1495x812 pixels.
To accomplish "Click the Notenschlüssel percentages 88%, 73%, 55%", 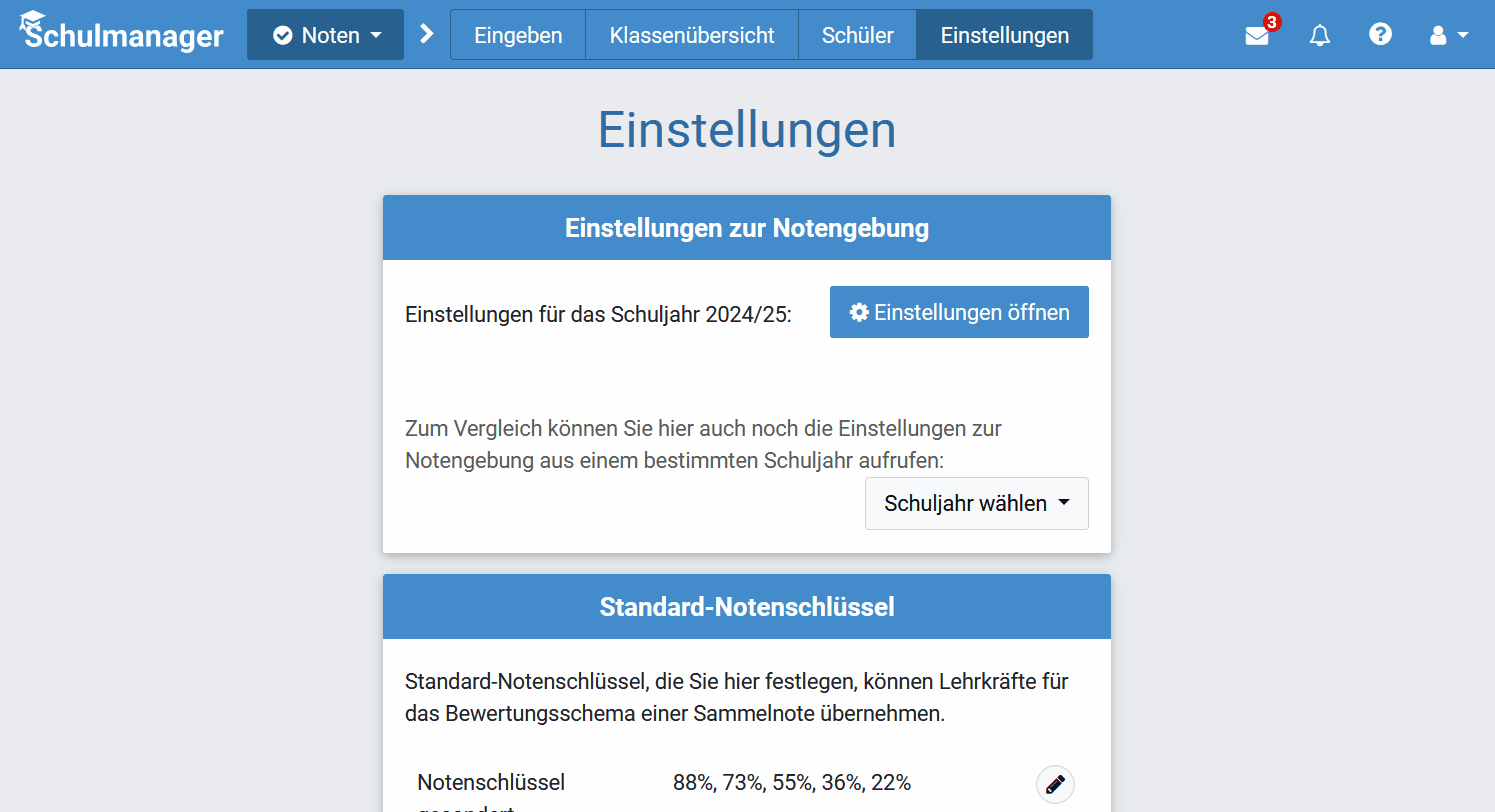I will (791, 783).
